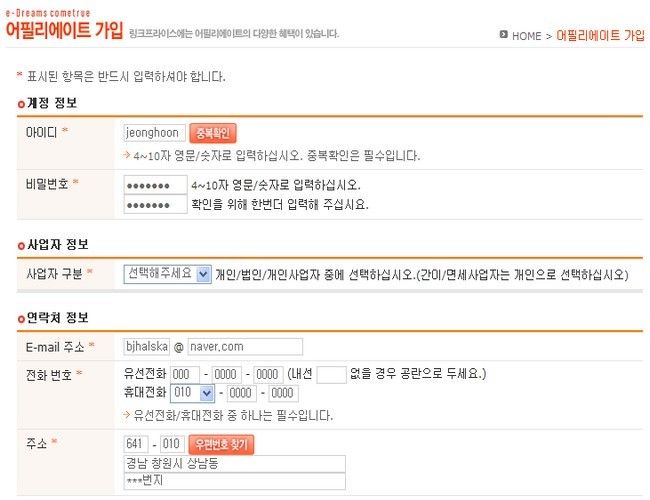
Task: Click the address field 경남 창원시 상남동
Action: 235,464
